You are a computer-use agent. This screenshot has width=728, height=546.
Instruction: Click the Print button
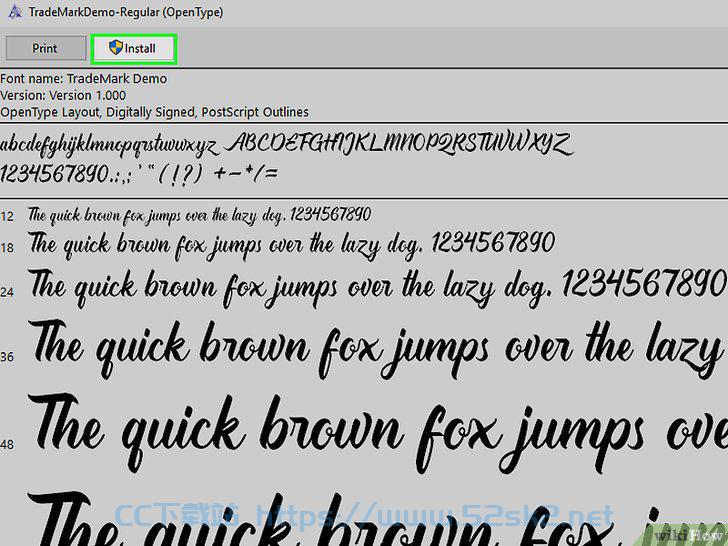46,48
